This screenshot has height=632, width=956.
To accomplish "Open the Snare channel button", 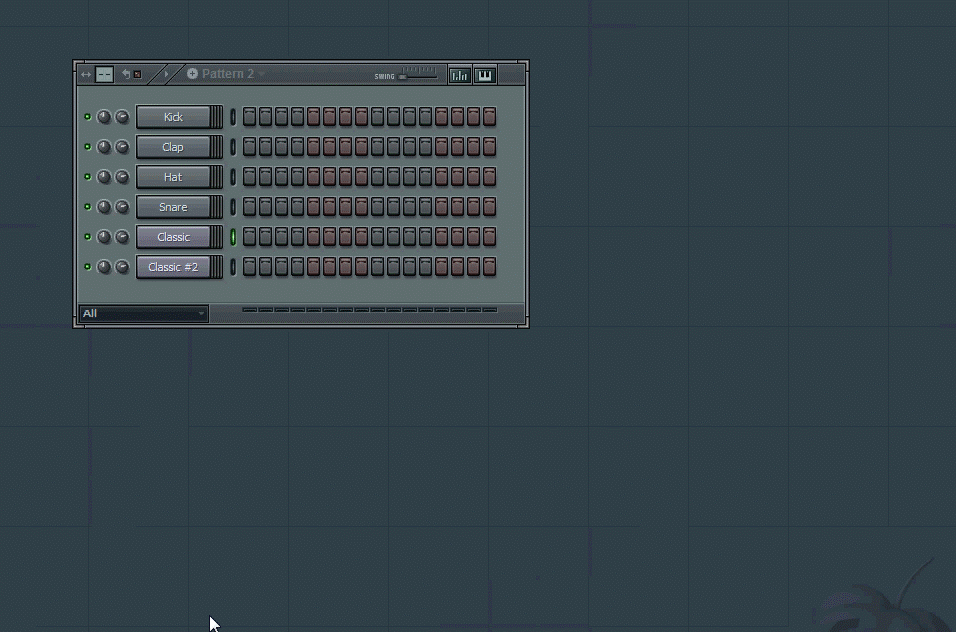I will point(173,207).
